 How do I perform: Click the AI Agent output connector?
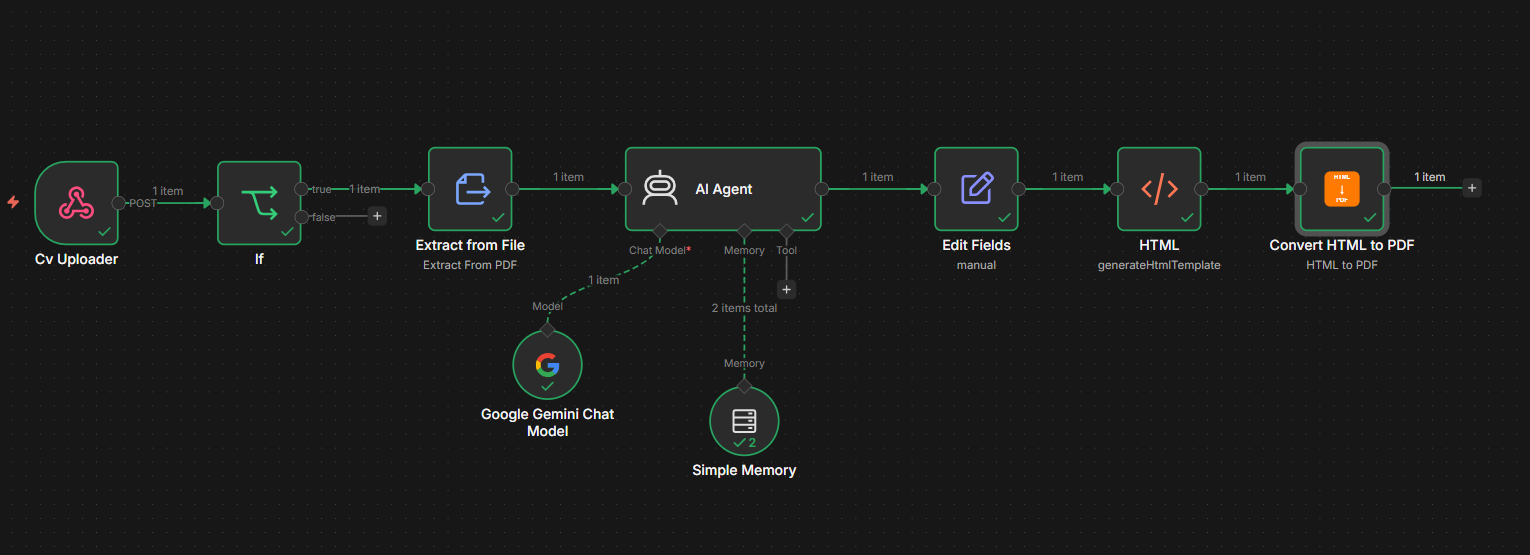click(x=822, y=189)
